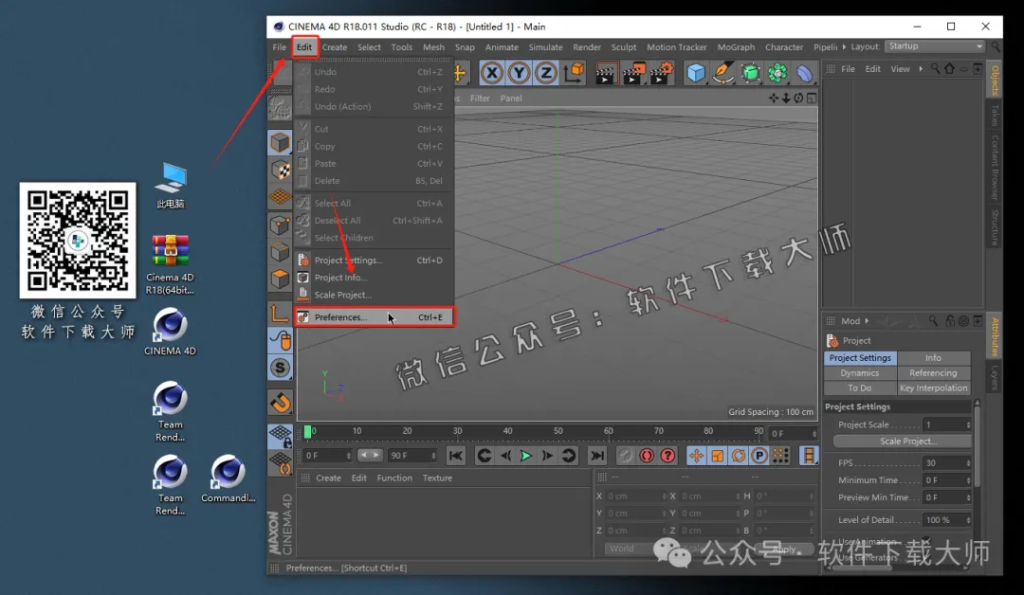Switch to the Key Interpolation tab
This screenshot has height=595, width=1024.
[934, 388]
